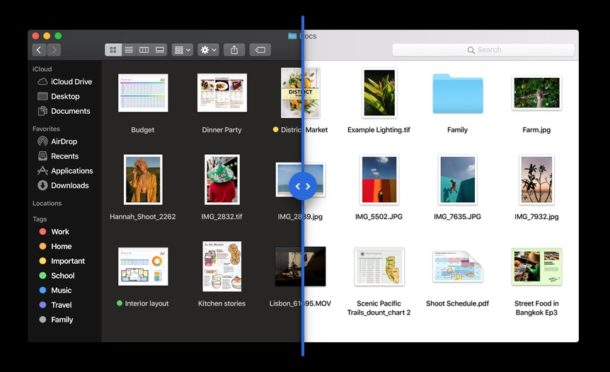Switch to list view in the toolbar
This screenshot has height=372, width=610.
pyautogui.click(x=129, y=50)
